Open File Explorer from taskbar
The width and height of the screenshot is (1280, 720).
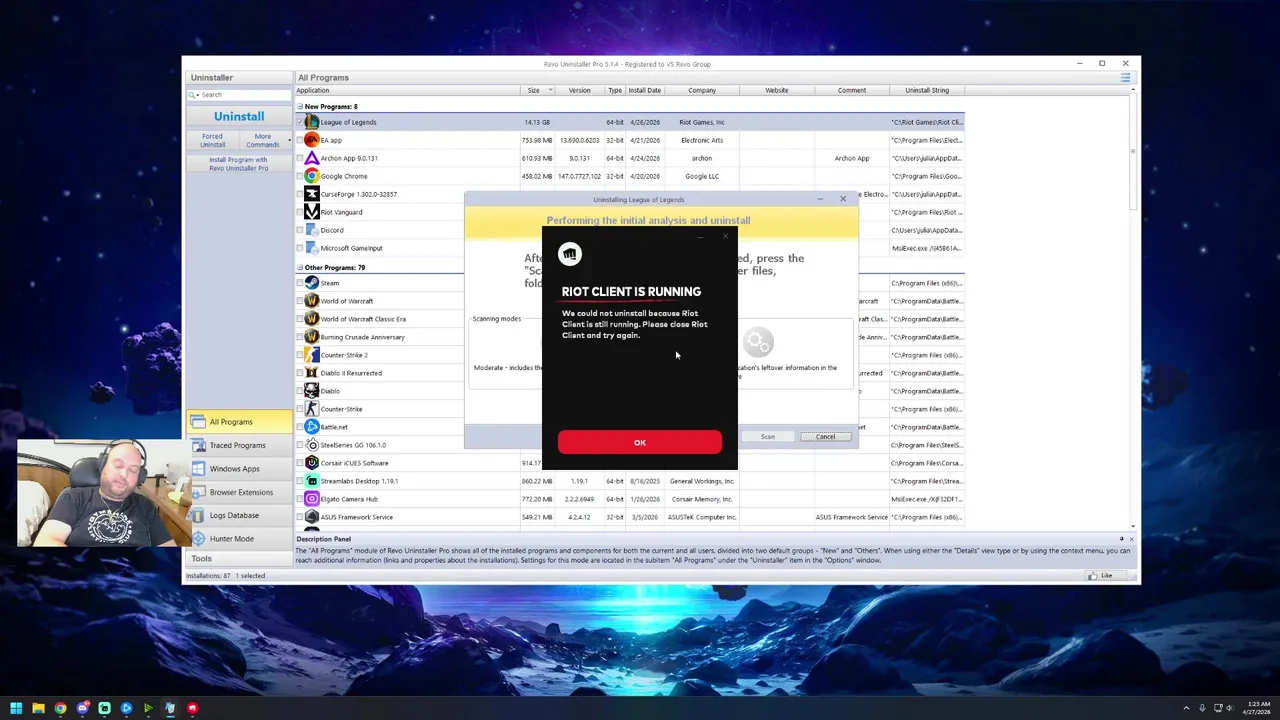[x=38, y=708]
